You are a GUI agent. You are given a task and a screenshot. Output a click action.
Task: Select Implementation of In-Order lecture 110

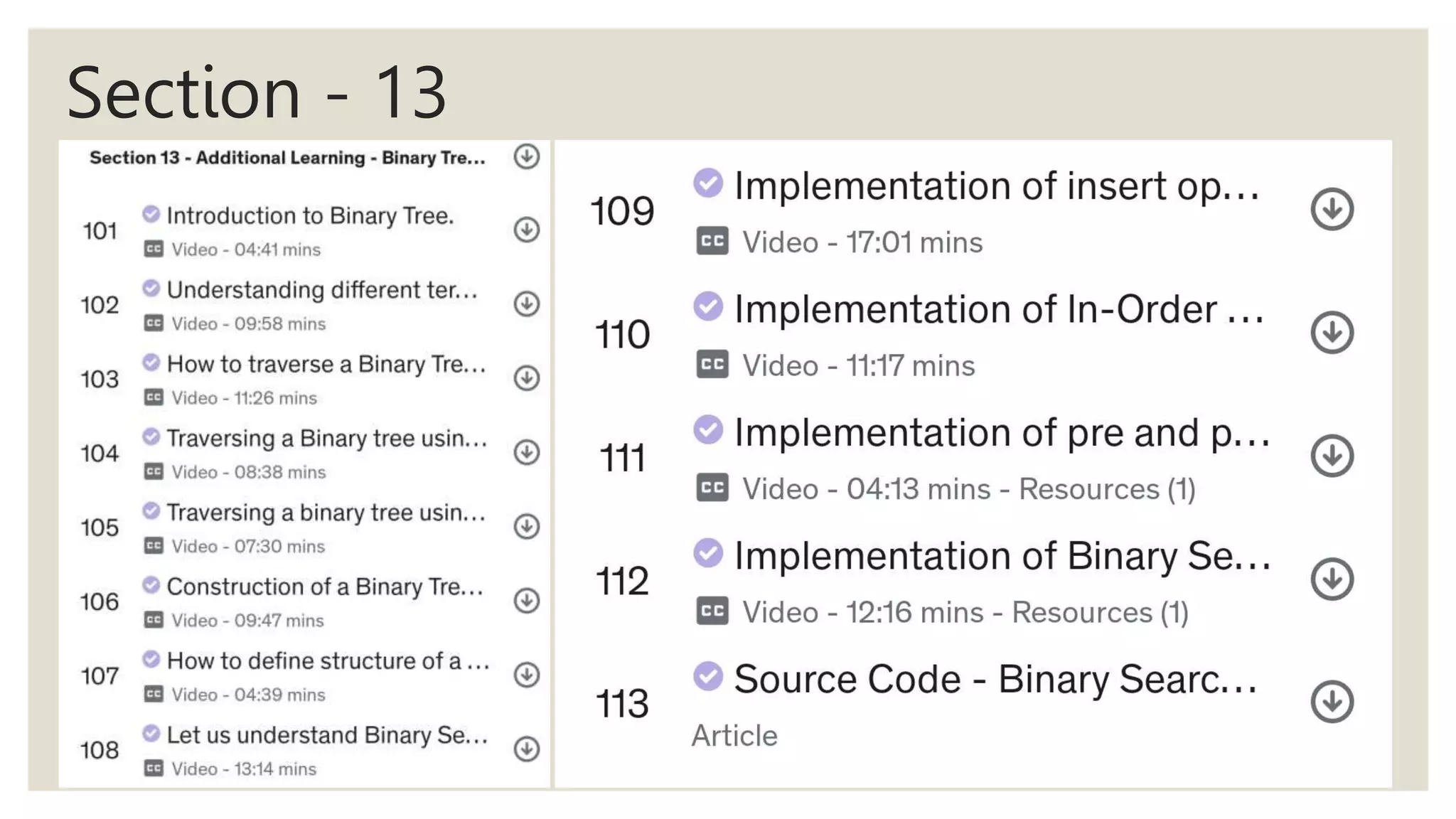(998, 310)
